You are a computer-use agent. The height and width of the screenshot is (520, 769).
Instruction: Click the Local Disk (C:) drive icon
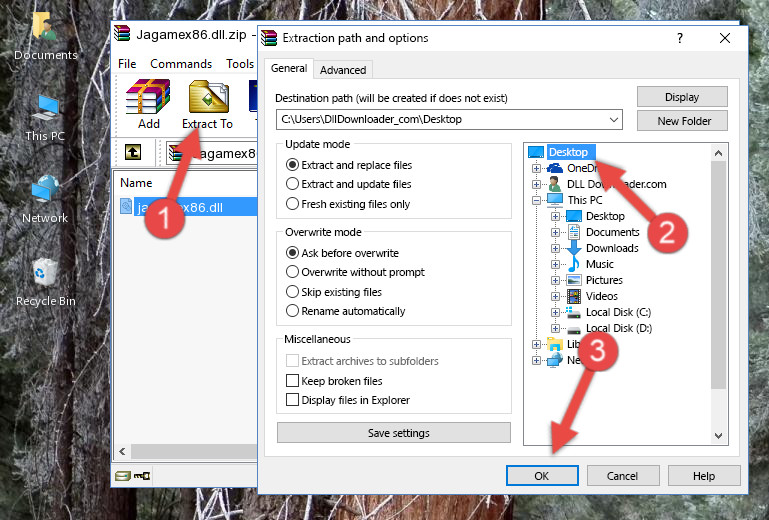[x=573, y=312]
